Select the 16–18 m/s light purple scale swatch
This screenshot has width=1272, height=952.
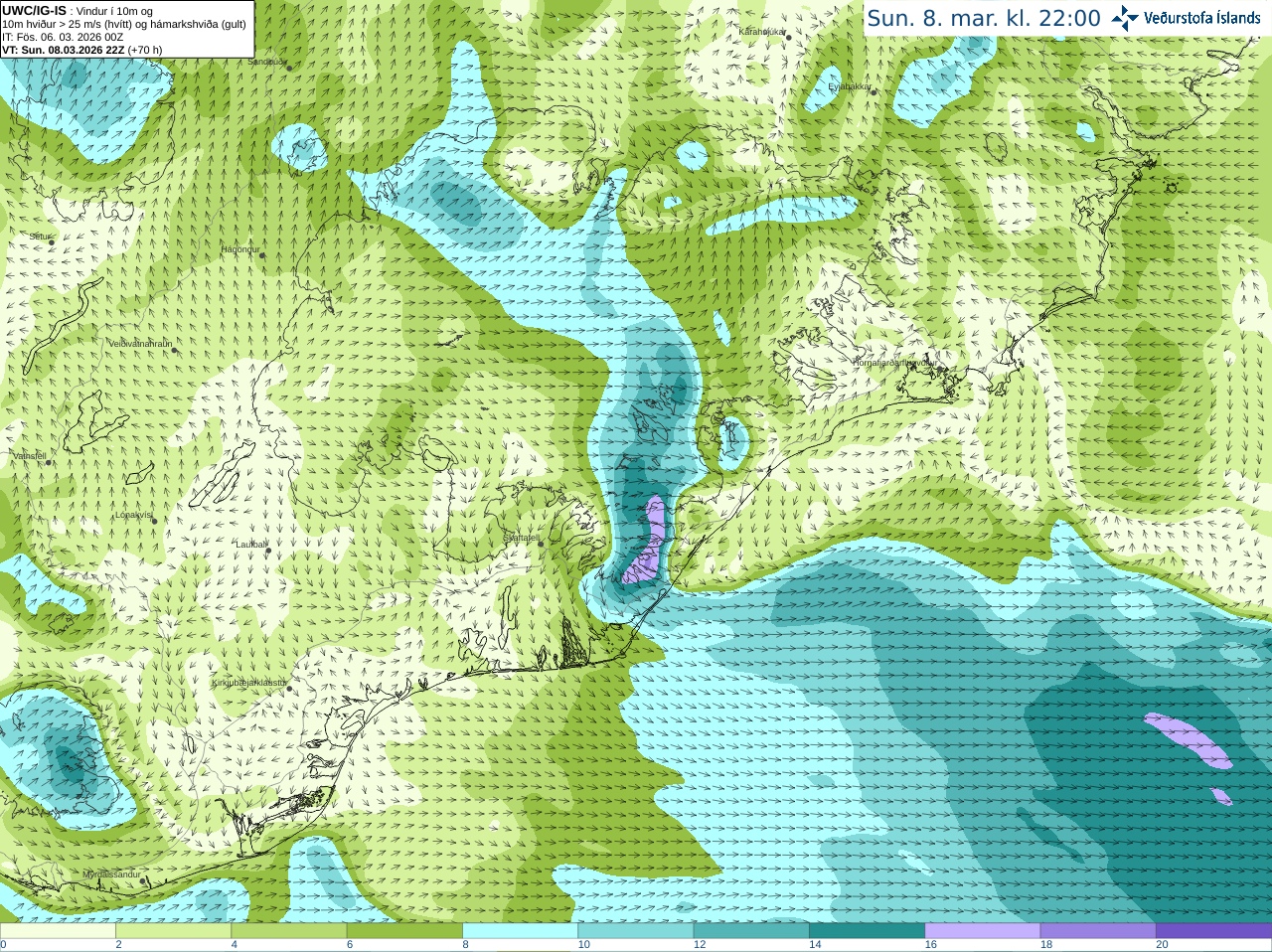coord(983,931)
